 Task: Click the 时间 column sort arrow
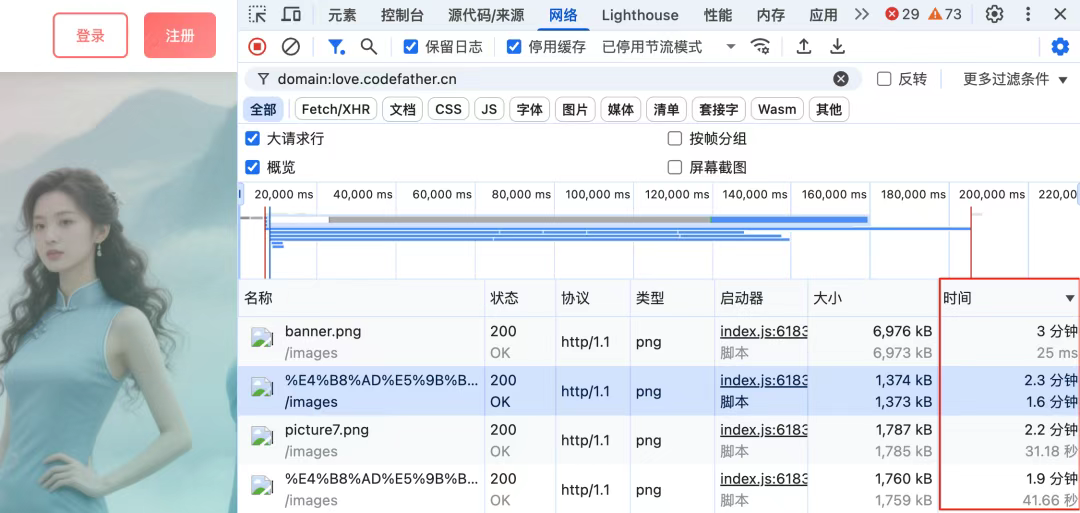click(x=1070, y=298)
